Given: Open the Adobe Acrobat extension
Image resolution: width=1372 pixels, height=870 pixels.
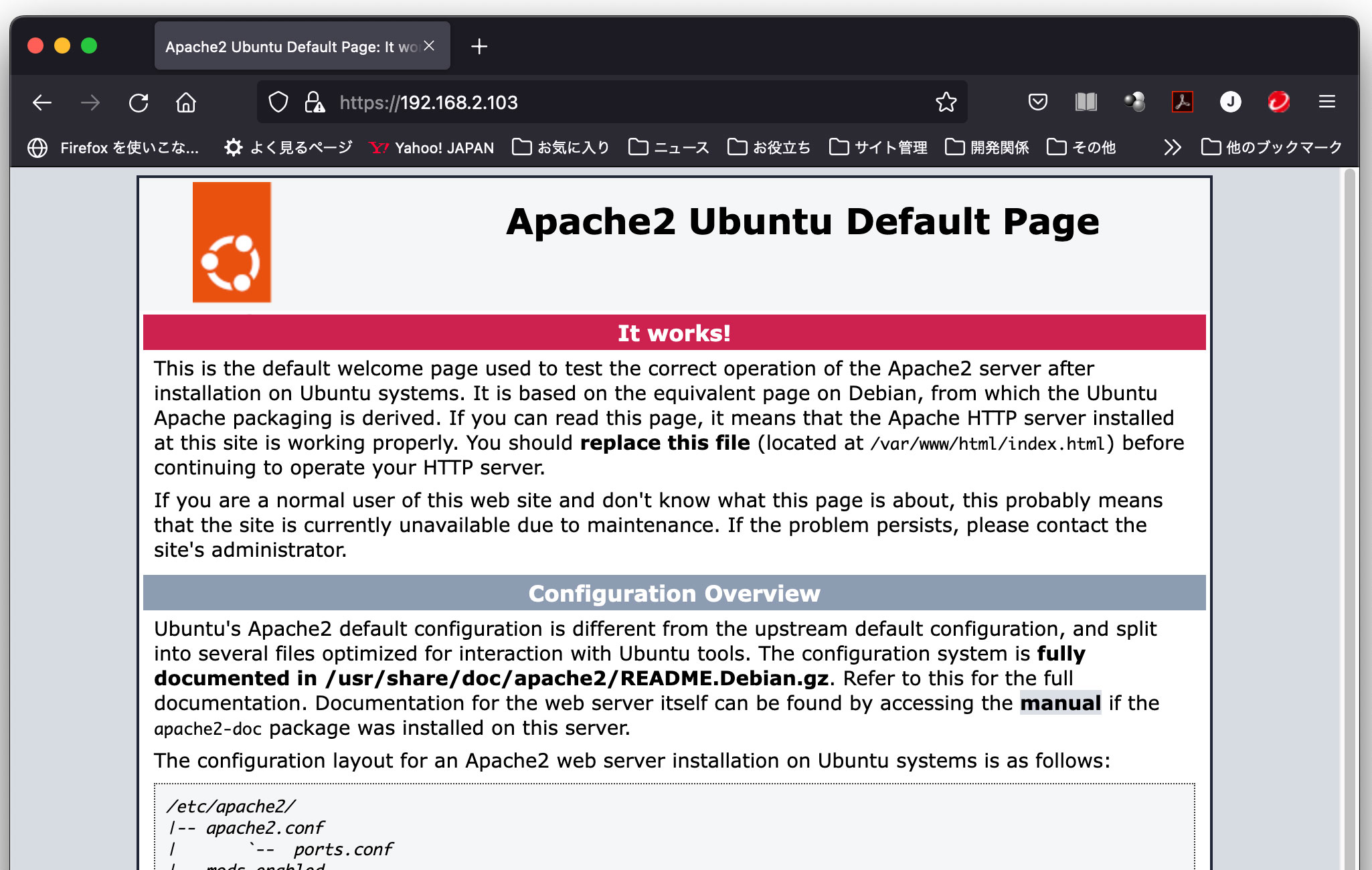Looking at the screenshot, I should 1183,102.
